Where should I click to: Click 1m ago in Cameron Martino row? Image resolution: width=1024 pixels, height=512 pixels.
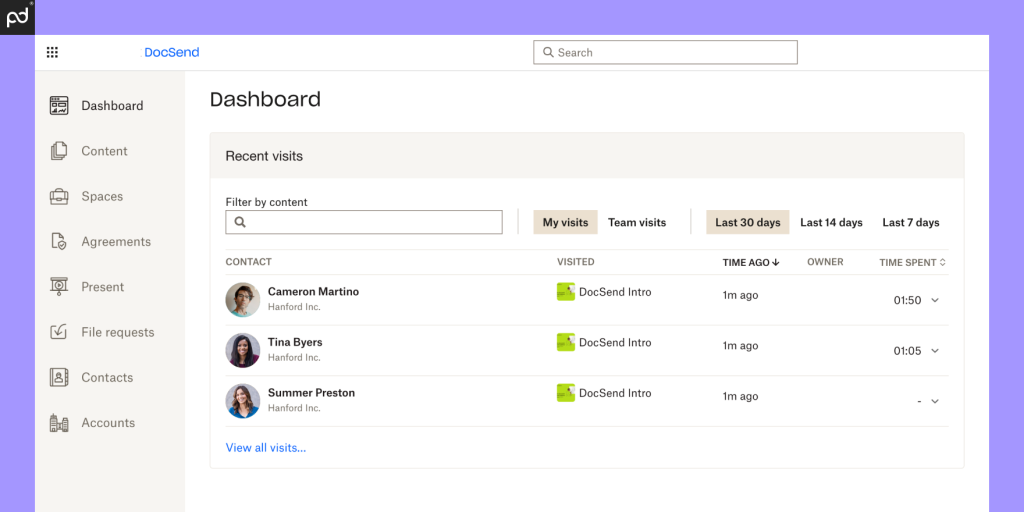(741, 295)
